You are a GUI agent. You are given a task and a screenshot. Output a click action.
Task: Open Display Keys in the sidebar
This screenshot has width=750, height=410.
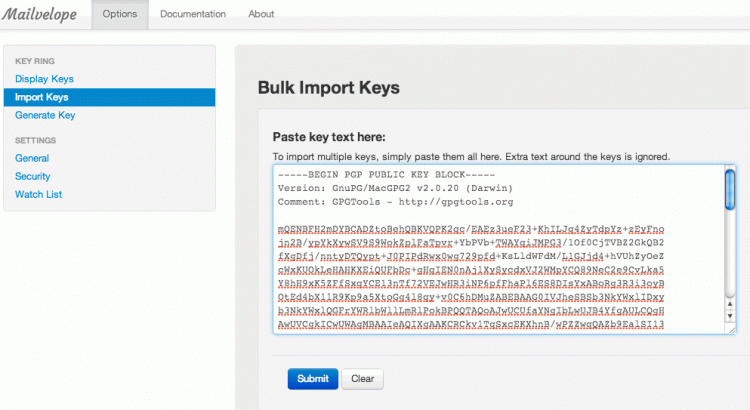tap(44, 79)
